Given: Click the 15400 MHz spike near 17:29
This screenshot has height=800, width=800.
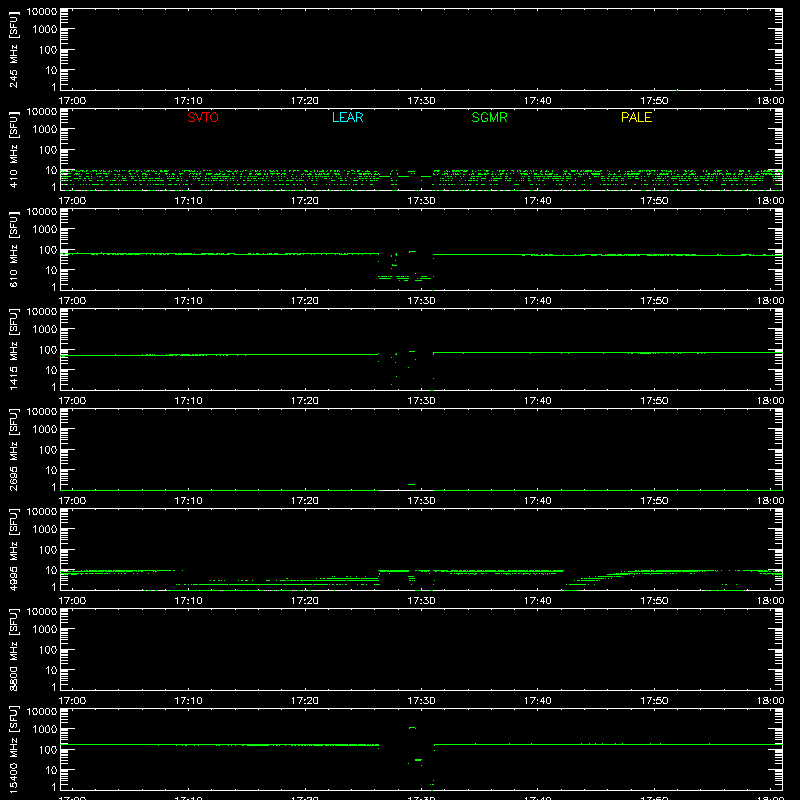Looking at the screenshot, I should click(412, 728).
